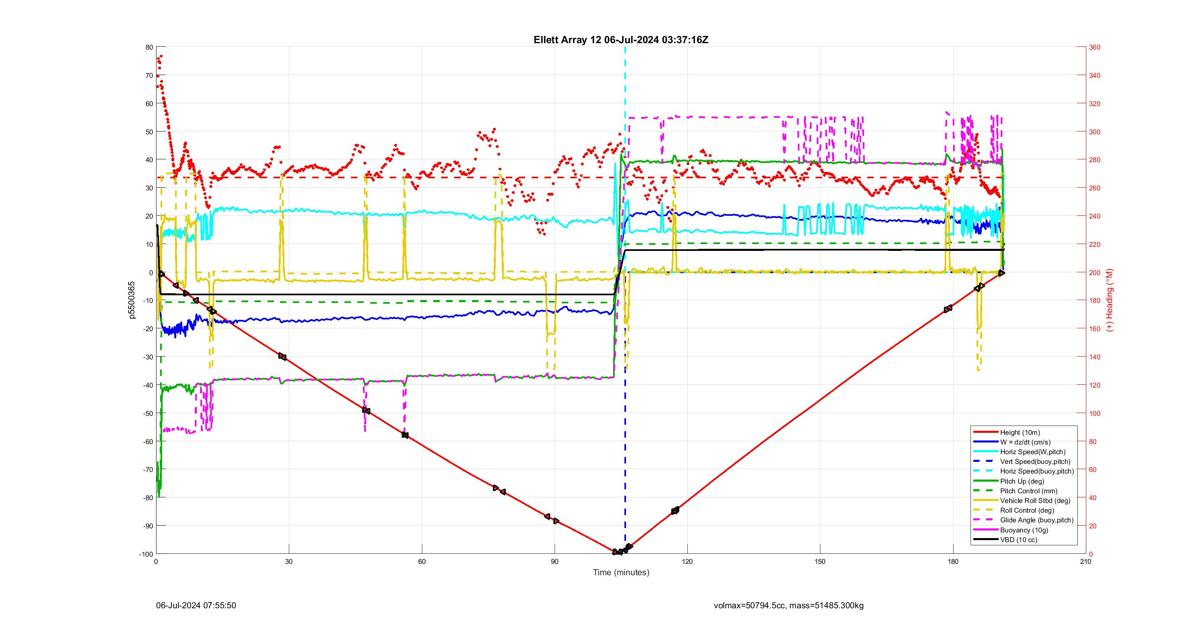Click time axis tick label '150'

[820, 562]
